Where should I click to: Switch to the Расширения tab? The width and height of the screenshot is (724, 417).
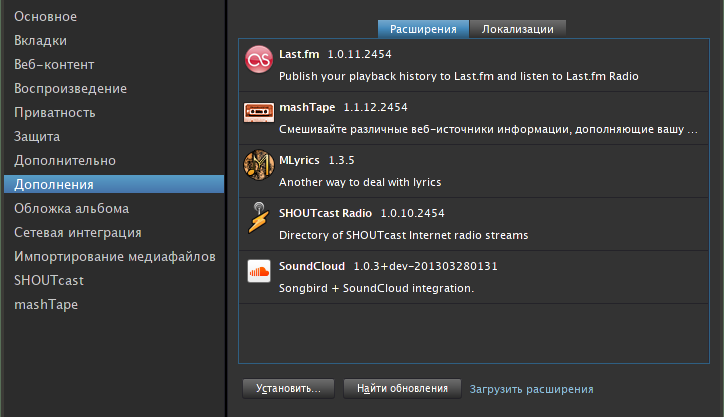point(423,29)
